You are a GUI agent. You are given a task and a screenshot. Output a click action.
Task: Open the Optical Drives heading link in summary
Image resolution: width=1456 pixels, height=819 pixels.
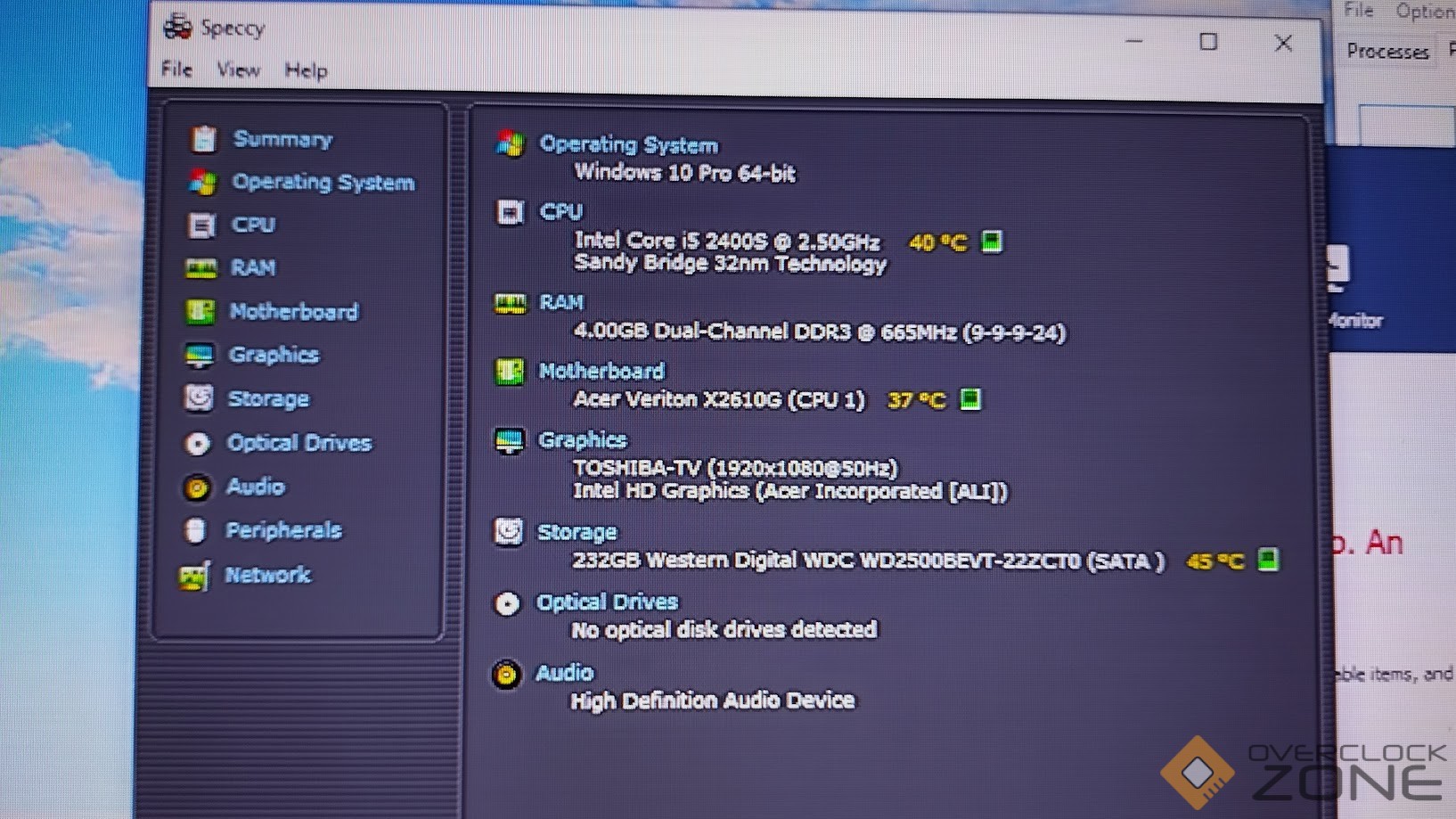(607, 602)
